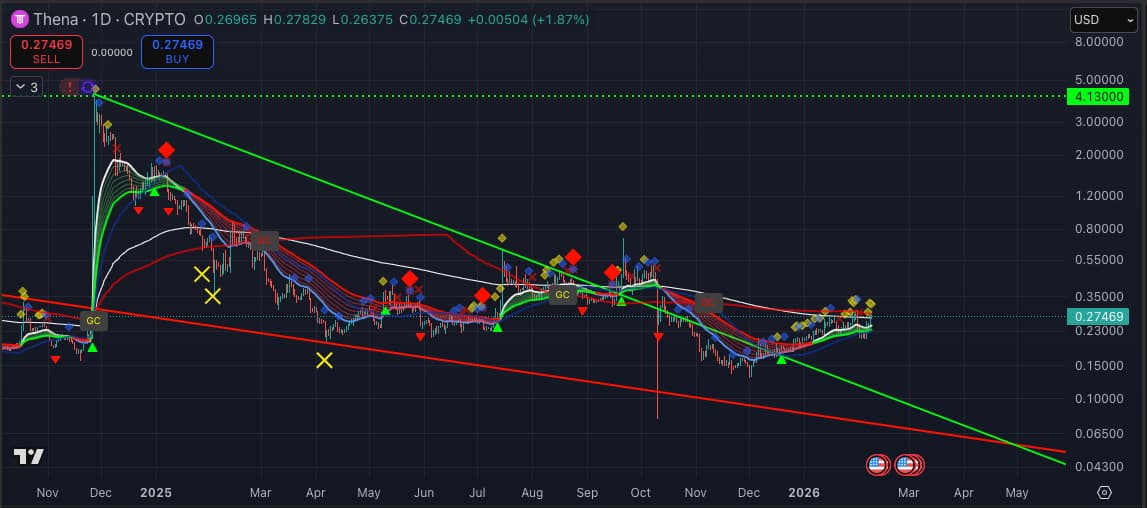Click the stacked US flag events icon
The image size is (1147, 508).
(910, 464)
